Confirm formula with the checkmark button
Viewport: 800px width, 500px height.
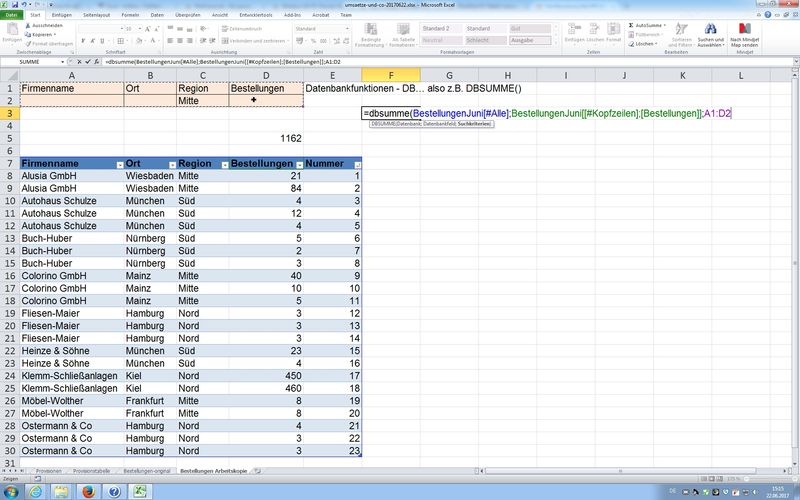(x=87, y=61)
